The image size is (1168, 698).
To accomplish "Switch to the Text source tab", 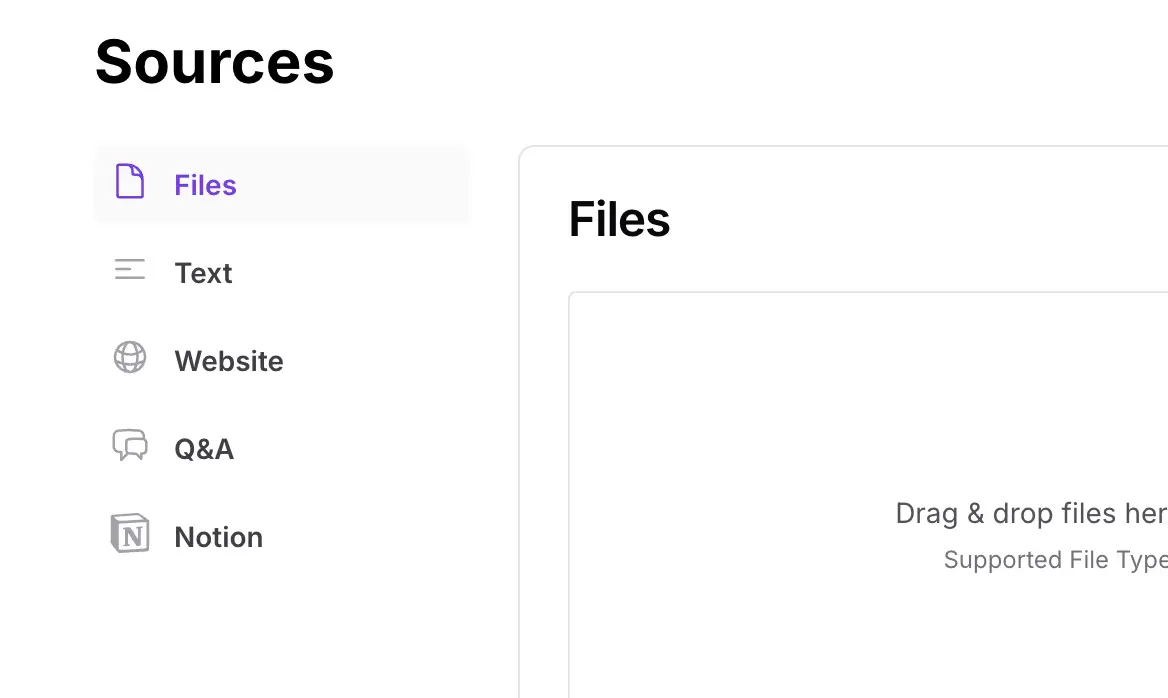I will coord(203,273).
